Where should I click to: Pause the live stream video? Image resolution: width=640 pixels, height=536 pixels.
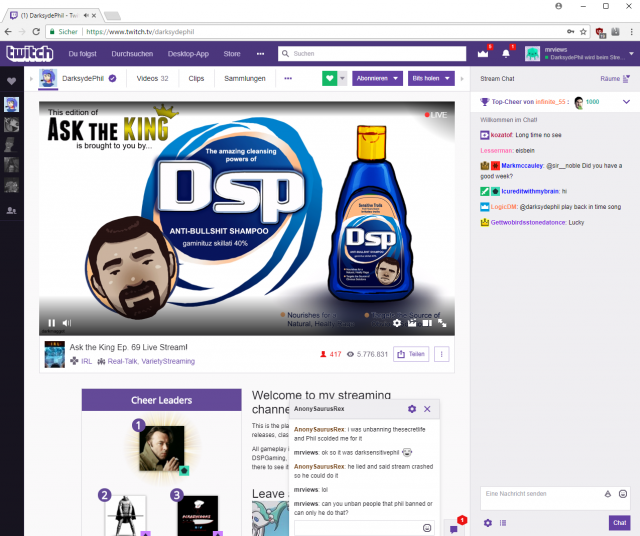pos(52,323)
